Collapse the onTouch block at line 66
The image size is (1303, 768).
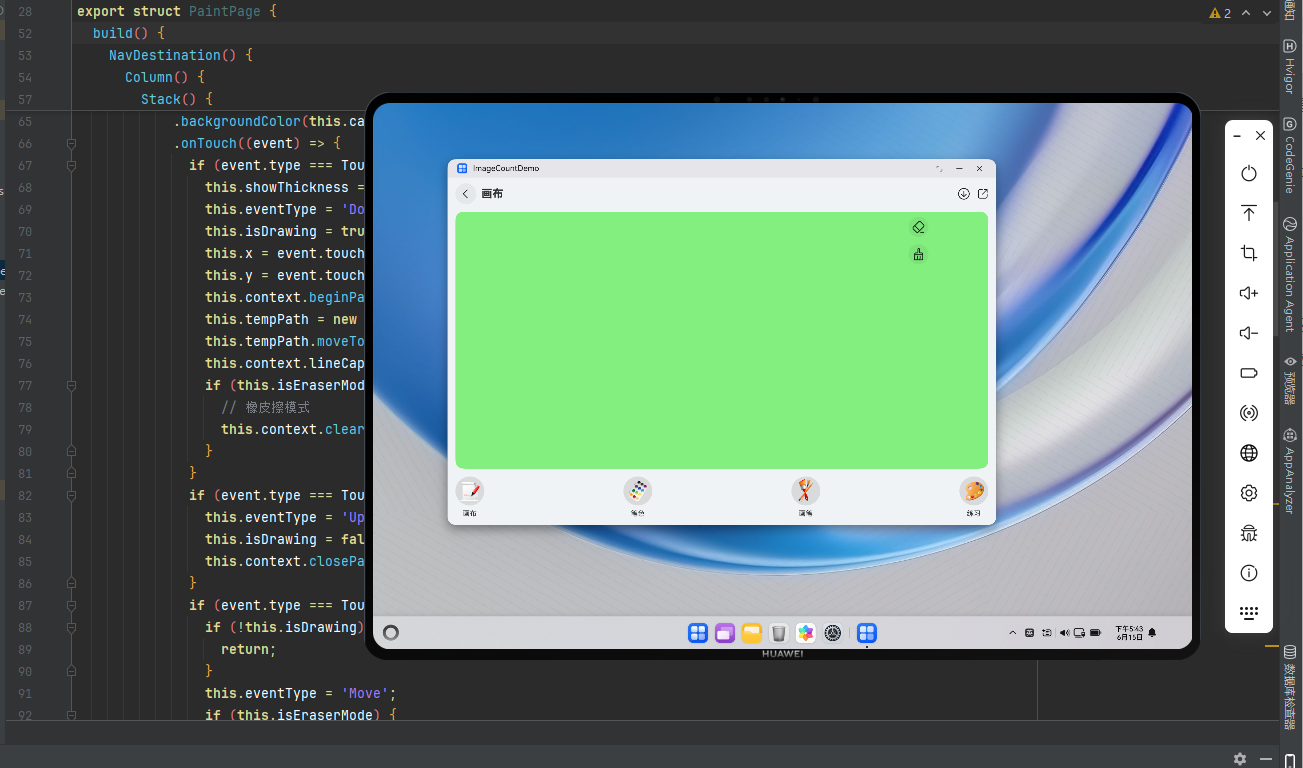[71, 143]
